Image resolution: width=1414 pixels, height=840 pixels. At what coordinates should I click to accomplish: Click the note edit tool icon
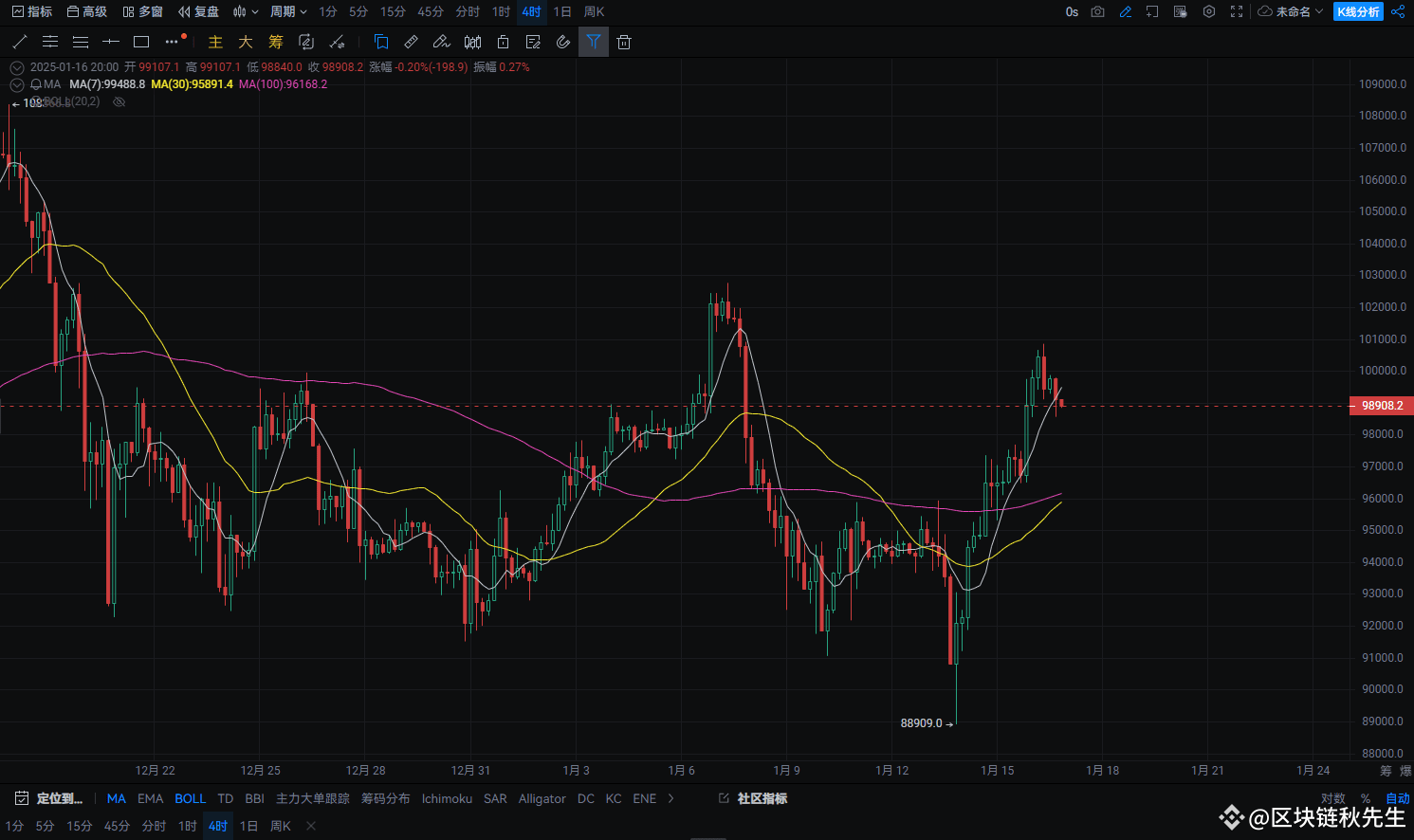[x=533, y=42]
